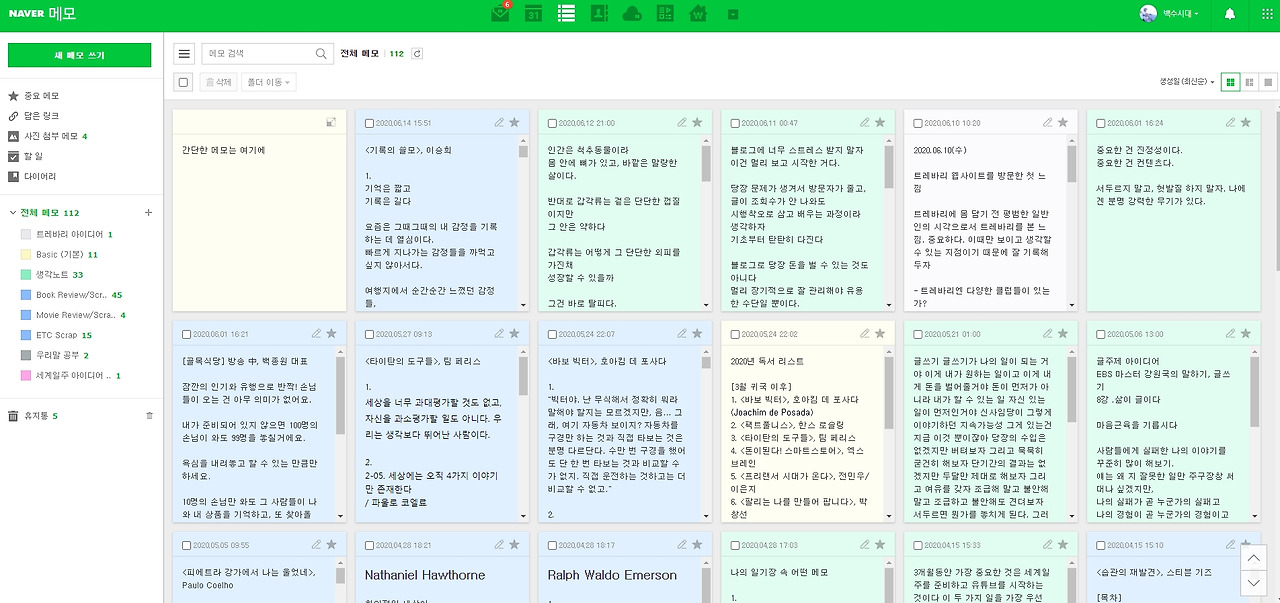Edit the 2020.06.14 15:51 memo
Image resolution: width=1280 pixels, height=603 pixels.
499,122
